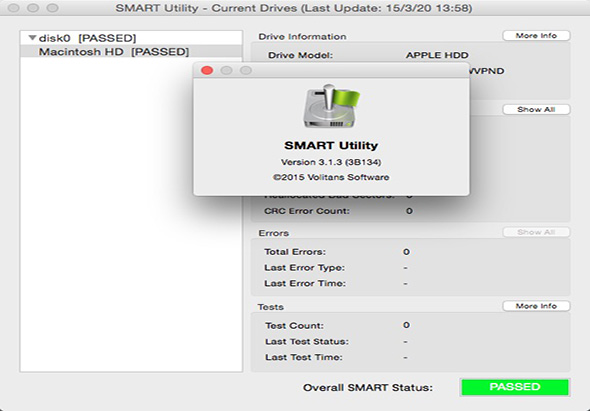The height and width of the screenshot is (411, 590).
Task: Click the green PASSED status indicator
Action: 515,387
